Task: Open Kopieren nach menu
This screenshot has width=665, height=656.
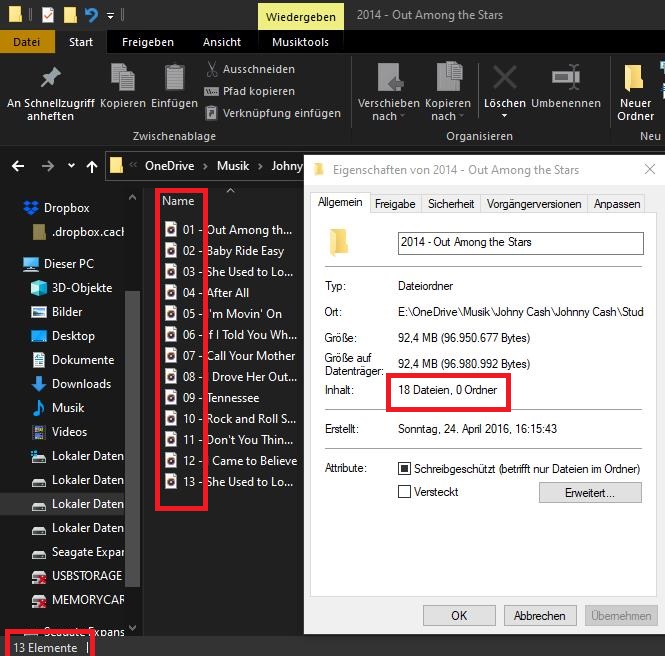Action: point(448,92)
